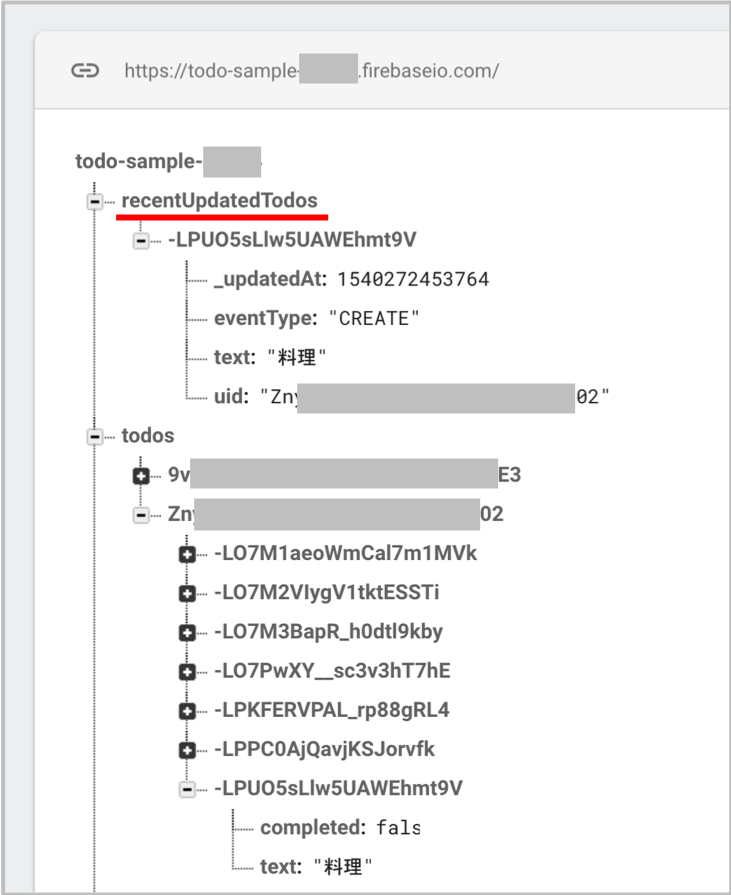Click the uid key label
Screen dimensions: 731x895
(231, 396)
